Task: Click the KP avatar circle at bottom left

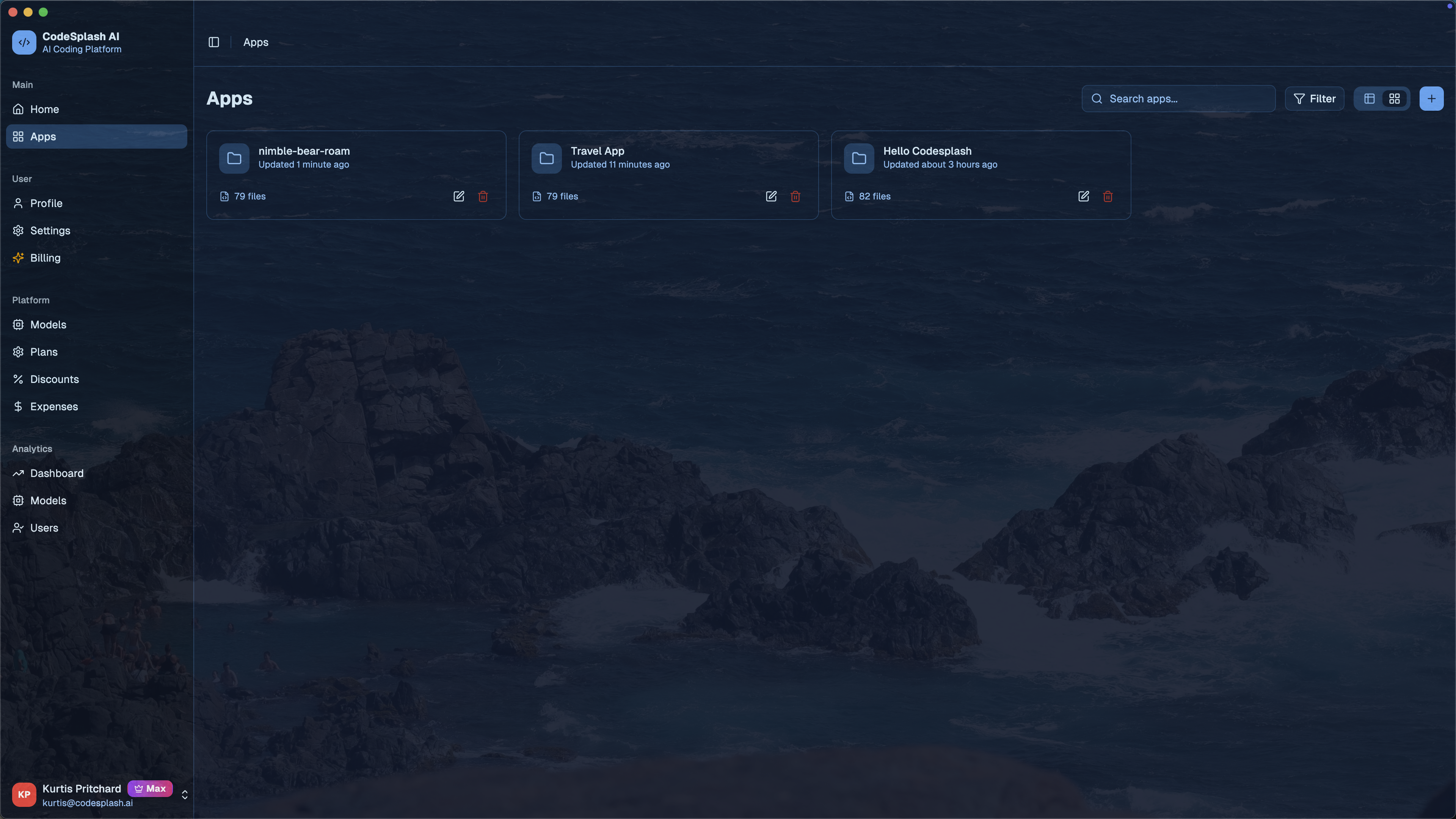Action: pyautogui.click(x=24, y=794)
